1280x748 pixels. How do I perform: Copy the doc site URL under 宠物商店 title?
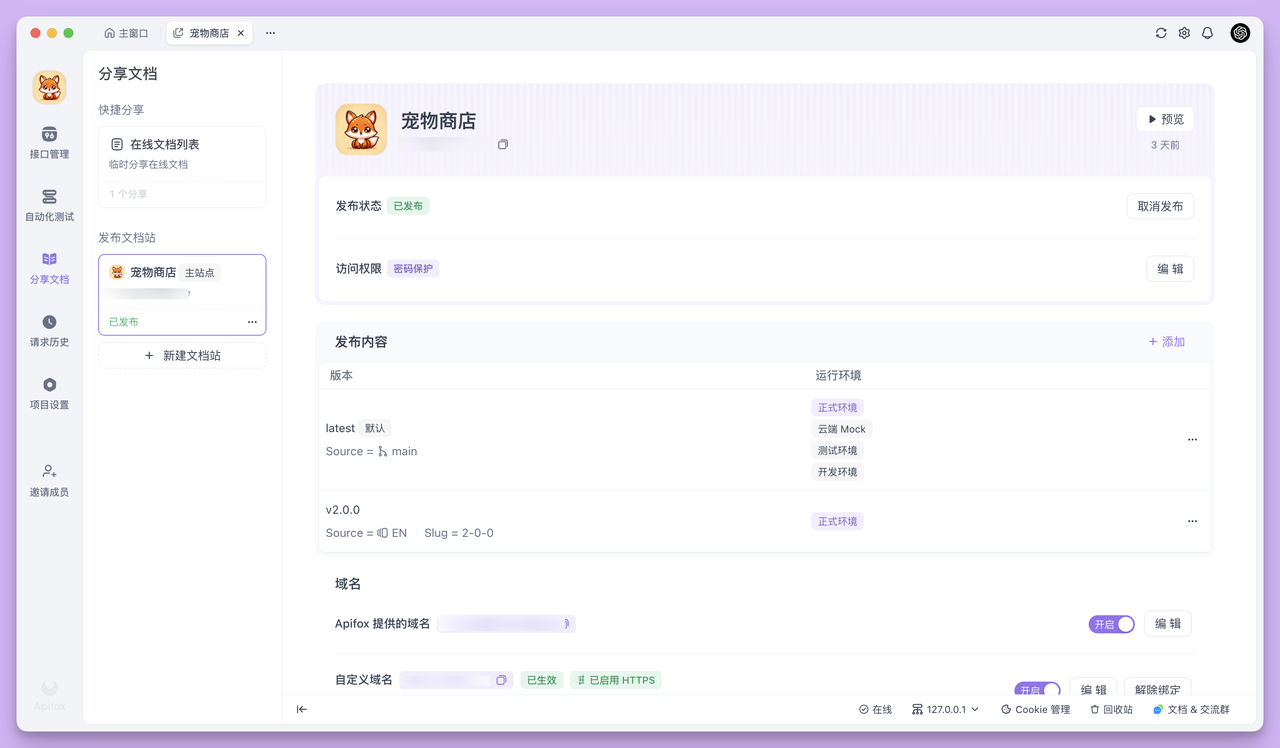(503, 144)
